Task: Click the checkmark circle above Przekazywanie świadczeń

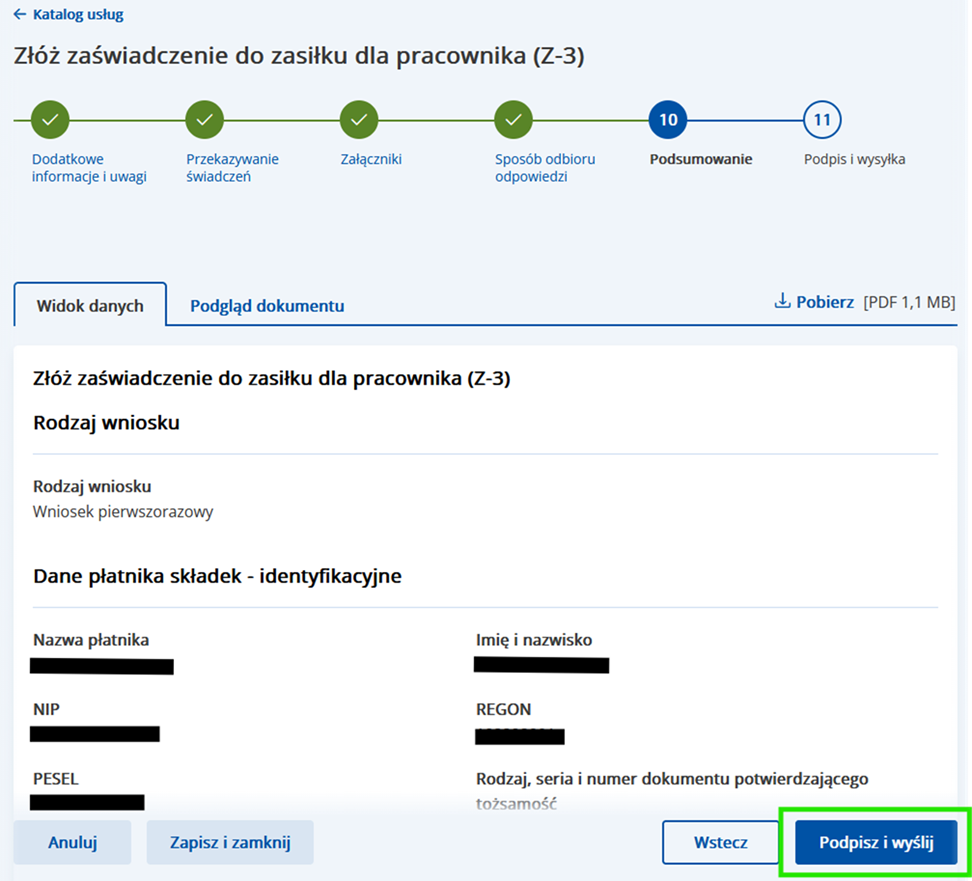Action: click(205, 120)
